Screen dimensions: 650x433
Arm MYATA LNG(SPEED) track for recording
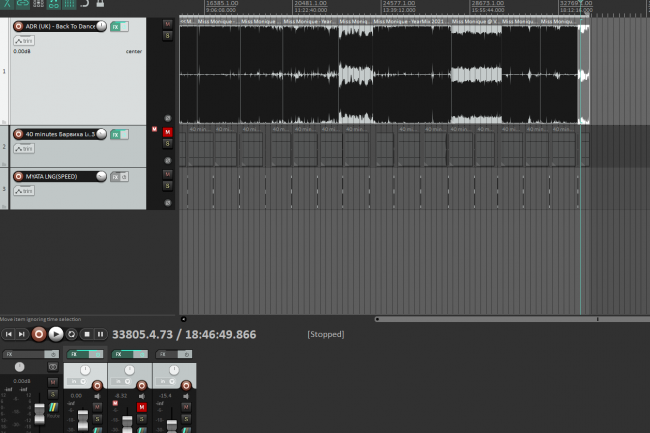18,177
